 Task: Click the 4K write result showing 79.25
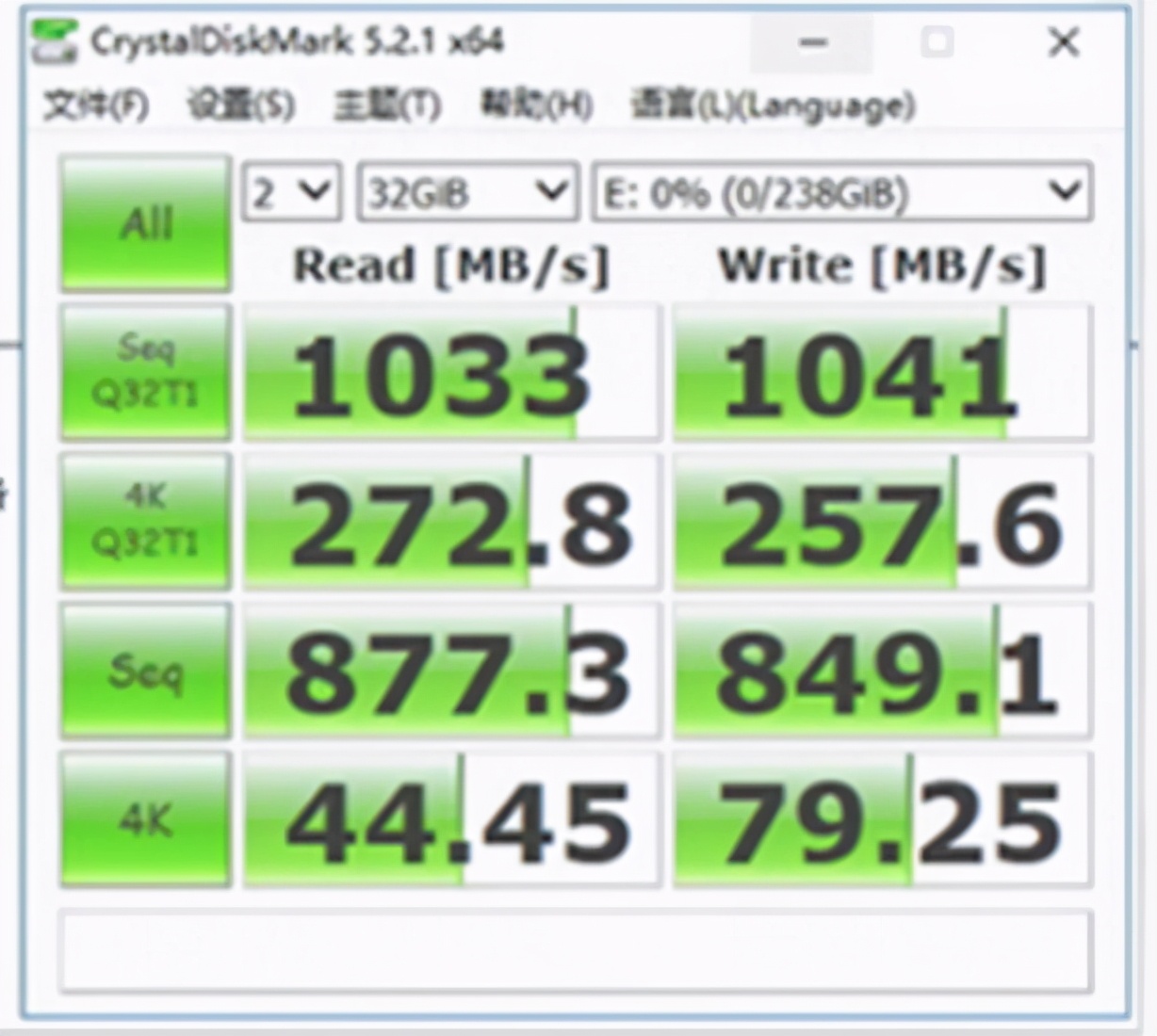(879, 819)
